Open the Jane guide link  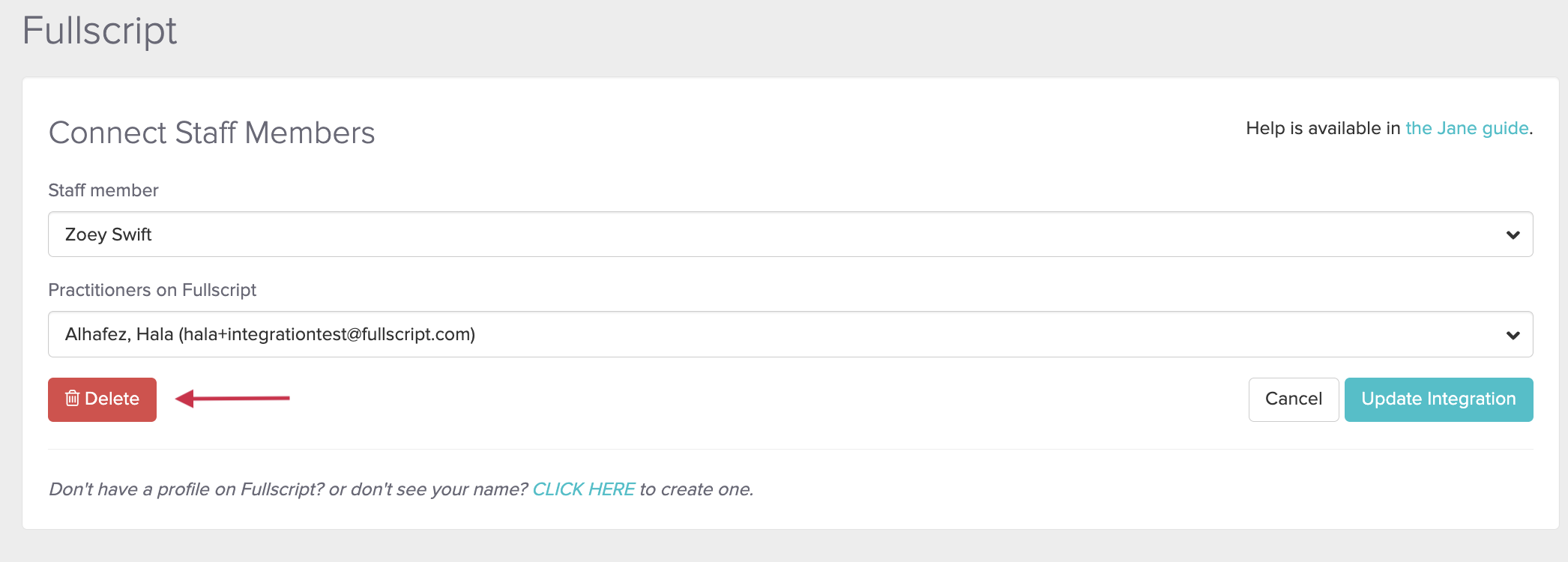1466,128
